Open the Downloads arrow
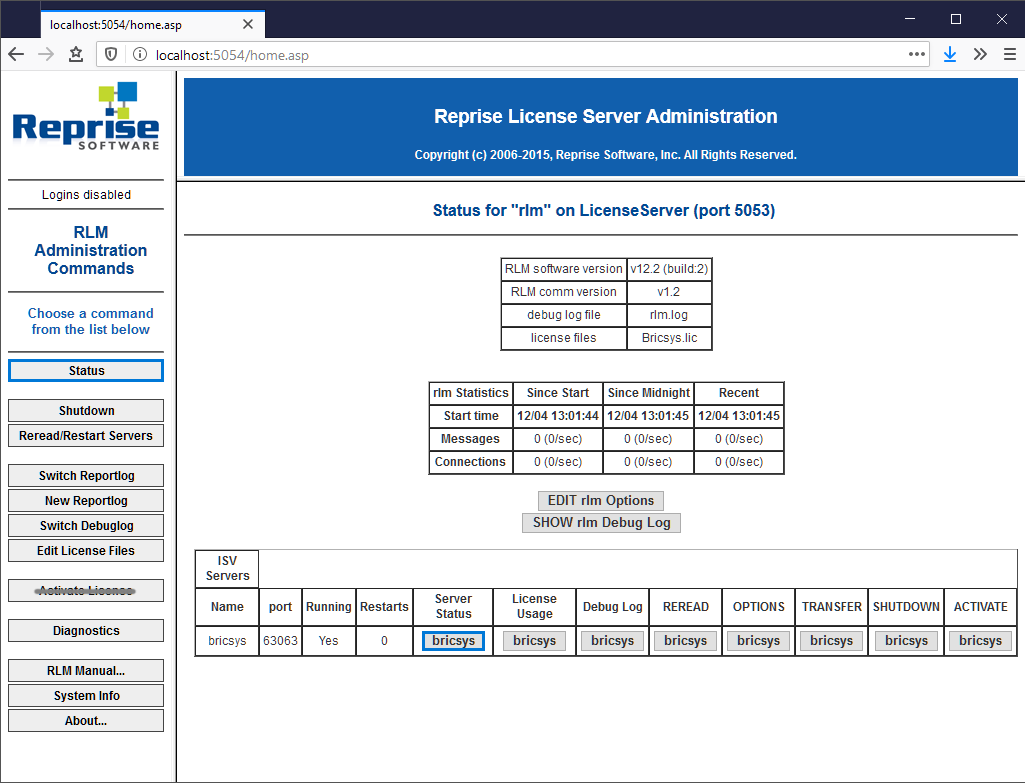The width and height of the screenshot is (1025, 783). tap(950, 54)
